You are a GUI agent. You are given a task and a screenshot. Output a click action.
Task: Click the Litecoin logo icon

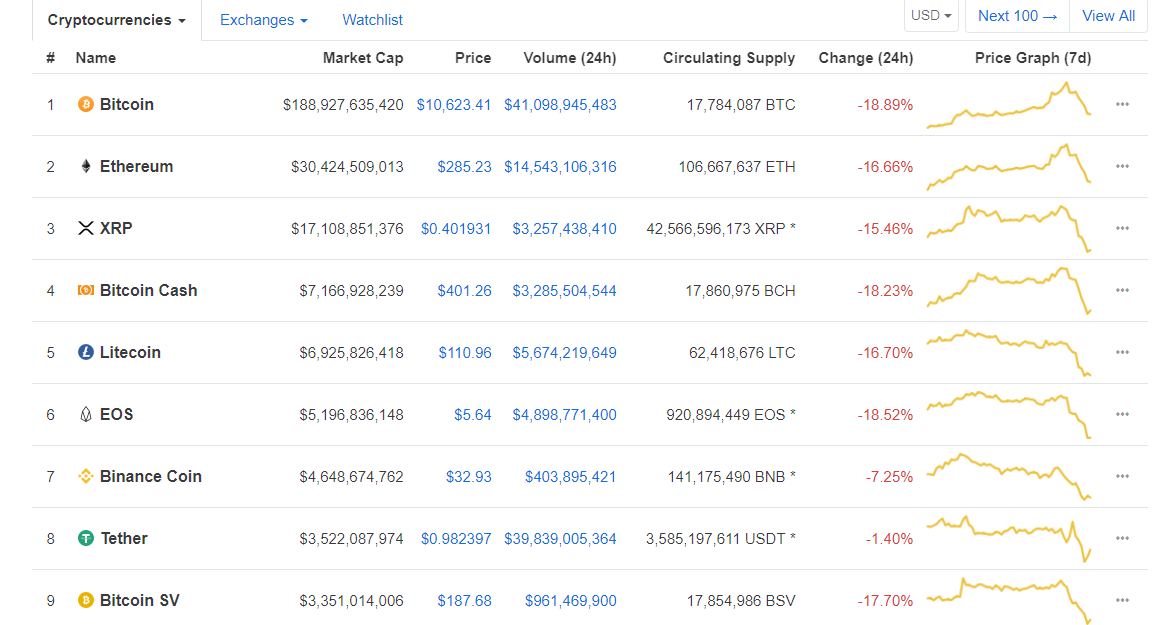85,353
